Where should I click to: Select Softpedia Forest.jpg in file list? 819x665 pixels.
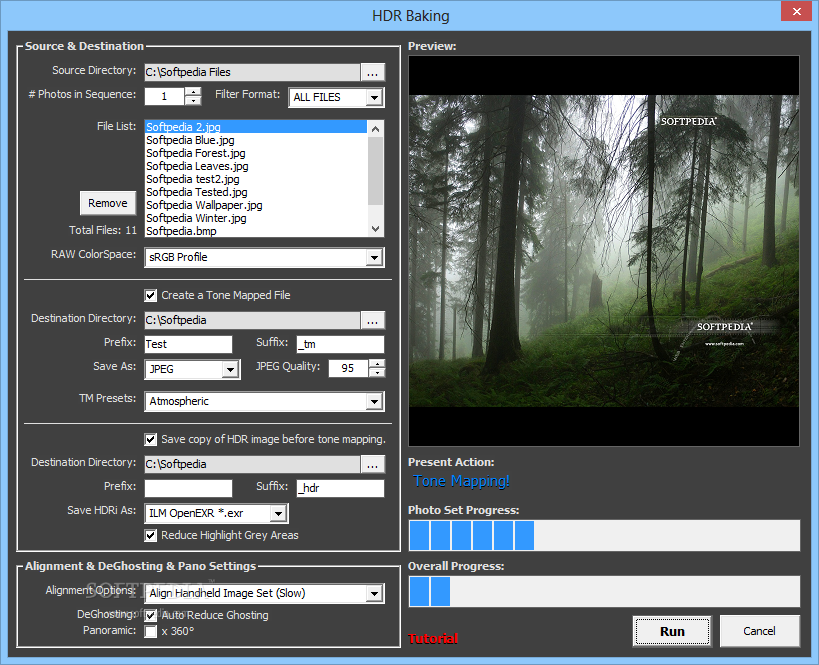[256, 153]
